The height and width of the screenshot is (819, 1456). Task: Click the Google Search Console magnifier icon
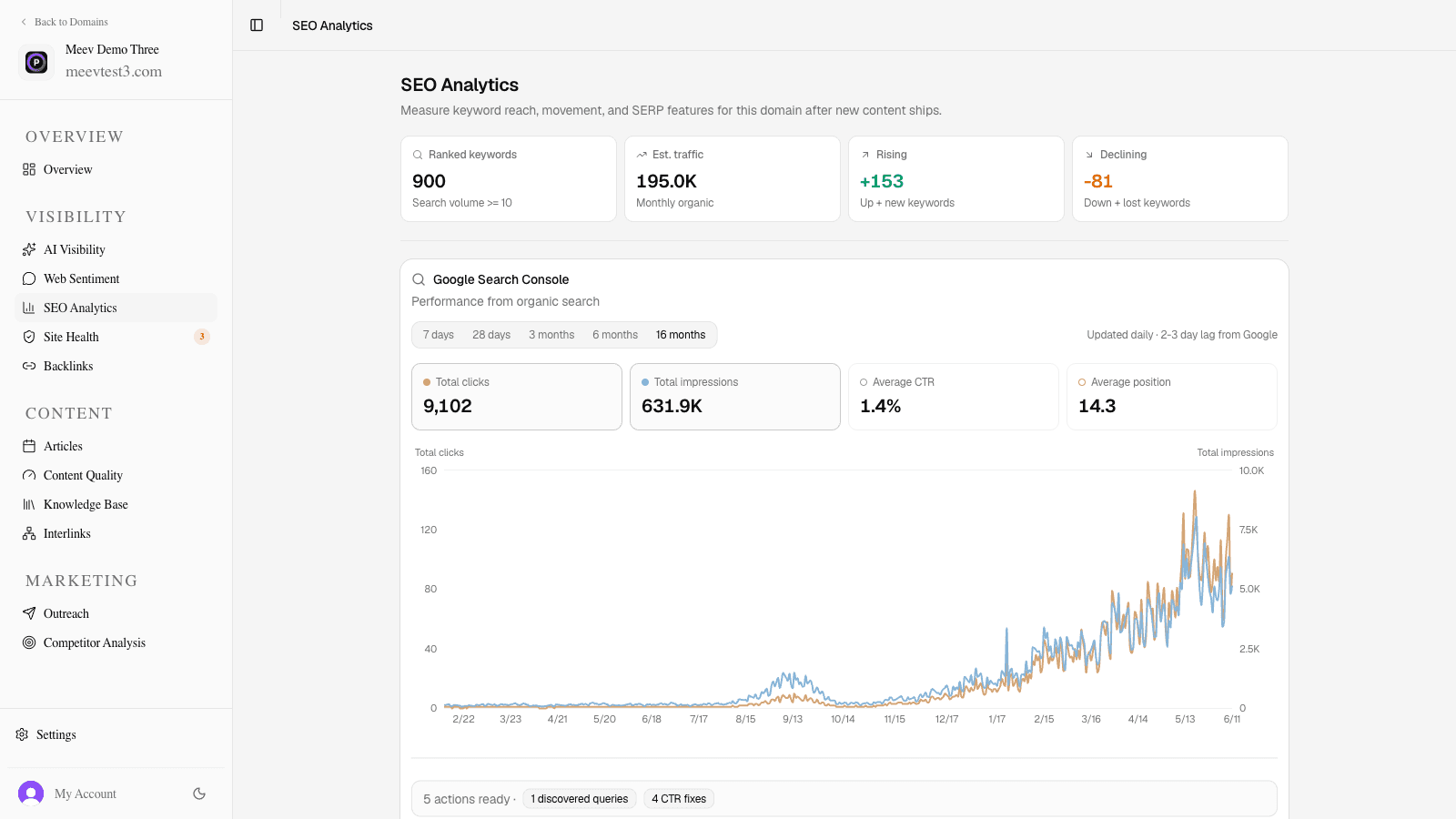419,279
